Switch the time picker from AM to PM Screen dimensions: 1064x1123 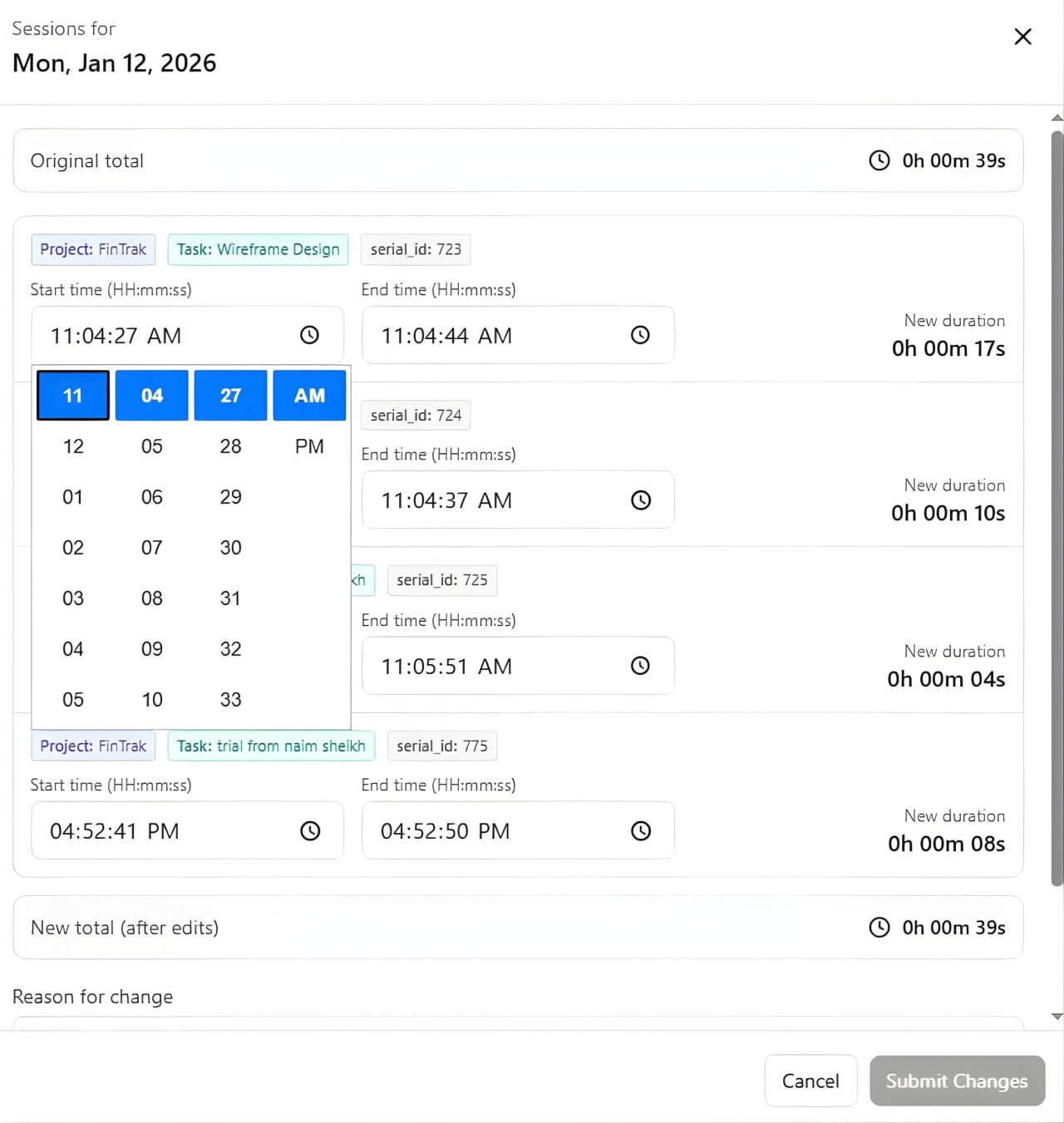tap(308, 446)
